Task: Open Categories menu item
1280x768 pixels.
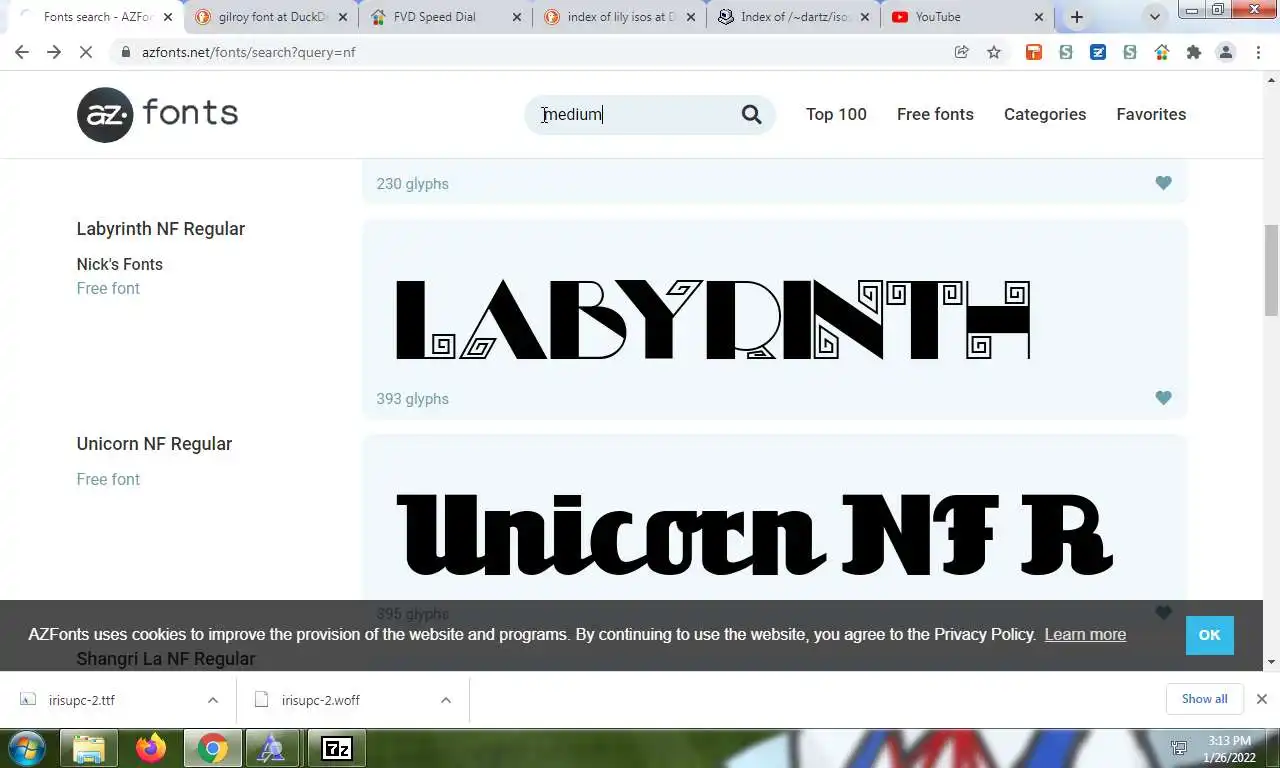Action: 1045,114
